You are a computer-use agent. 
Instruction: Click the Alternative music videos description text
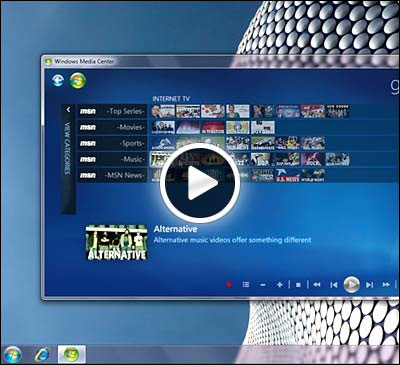pos(232,240)
